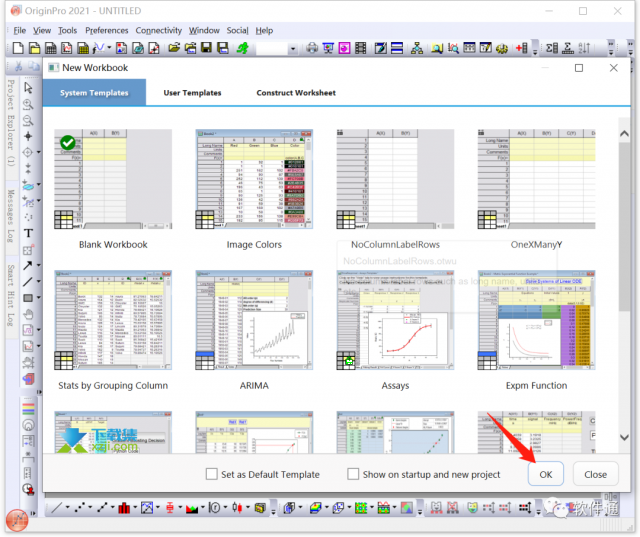Click the OK button
This screenshot has width=640, height=537.
546,474
